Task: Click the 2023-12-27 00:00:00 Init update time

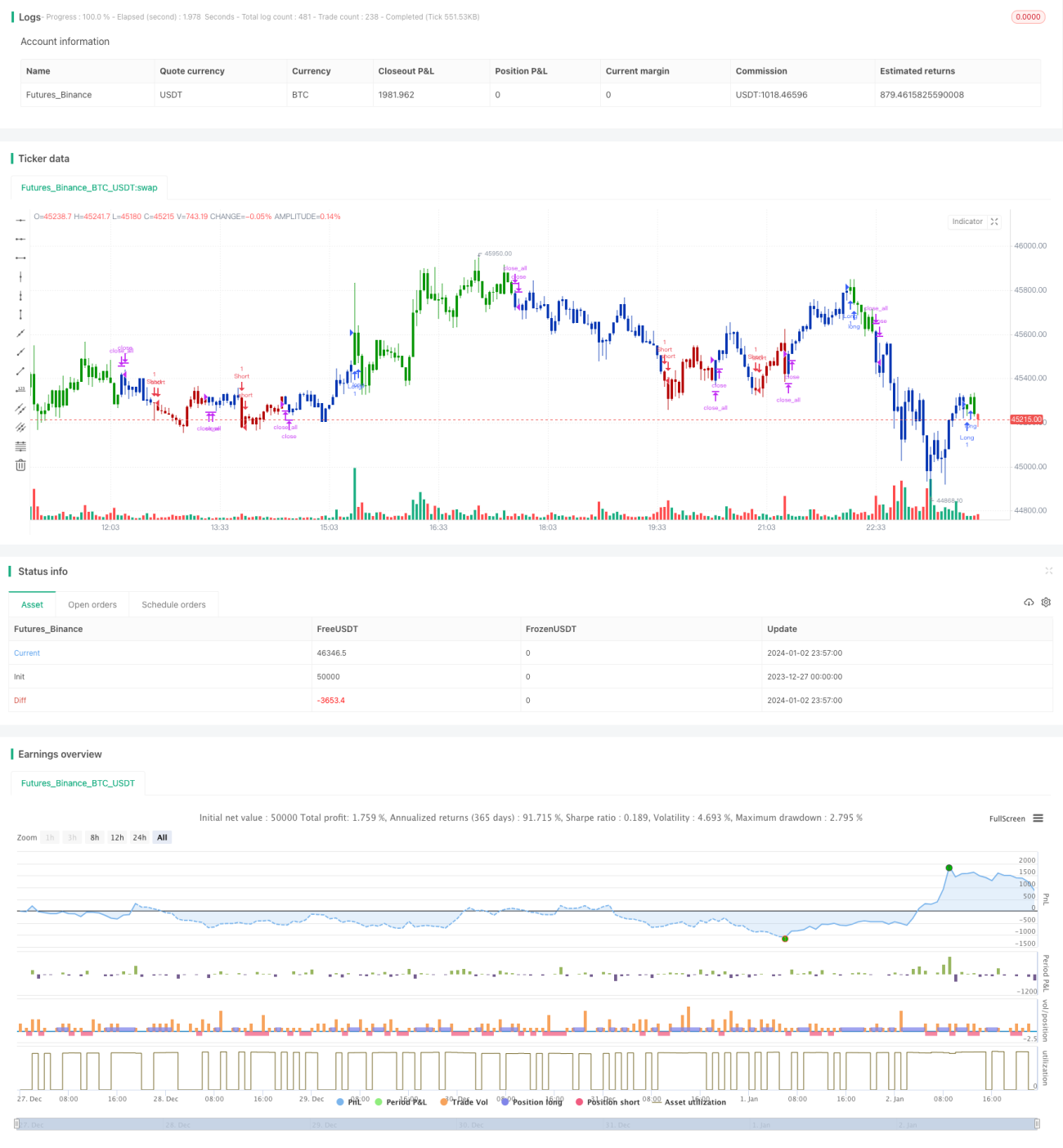Action: coord(805,677)
